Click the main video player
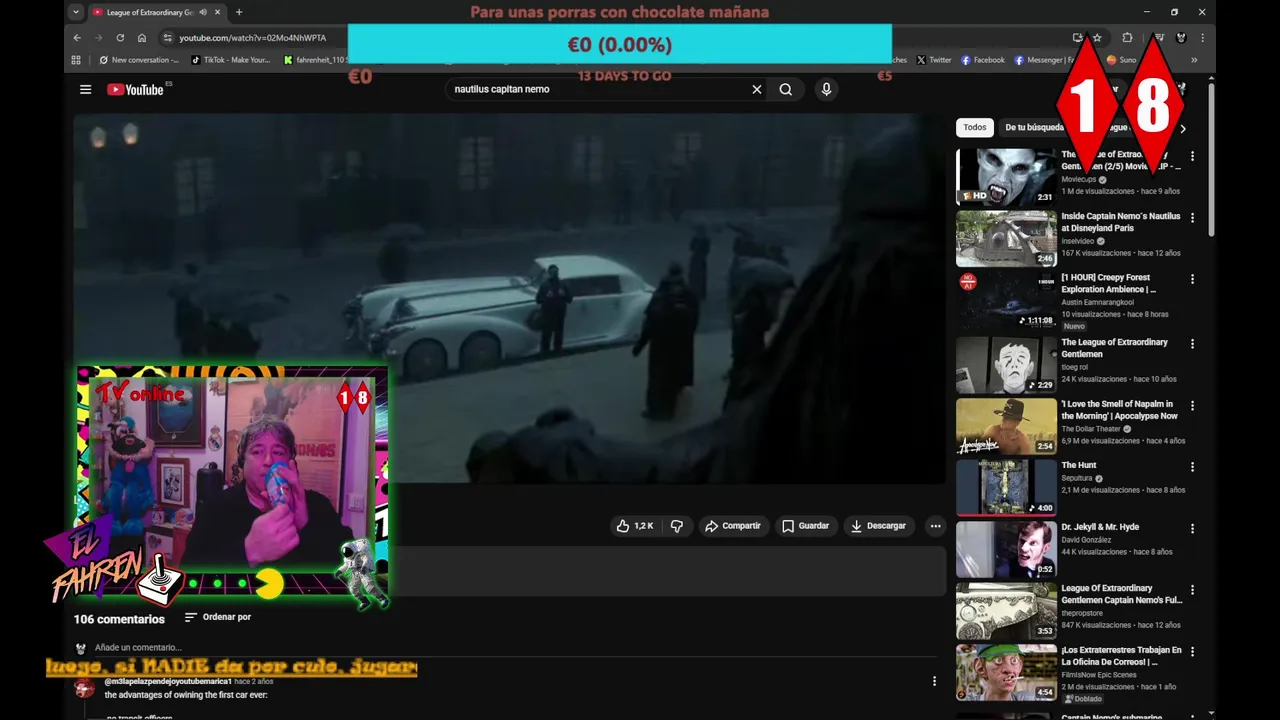Screen dimensions: 1280x720 tap(510, 298)
